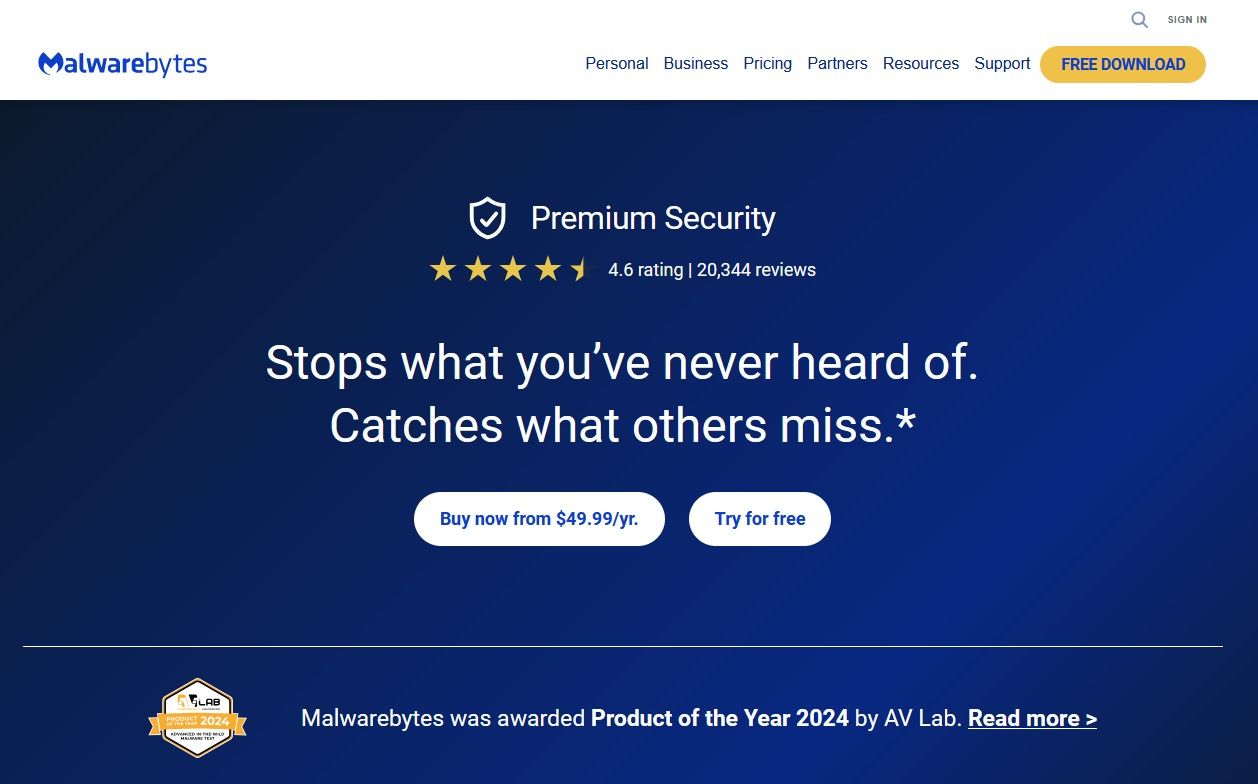Open the Resources navigation menu

(x=920, y=63)
